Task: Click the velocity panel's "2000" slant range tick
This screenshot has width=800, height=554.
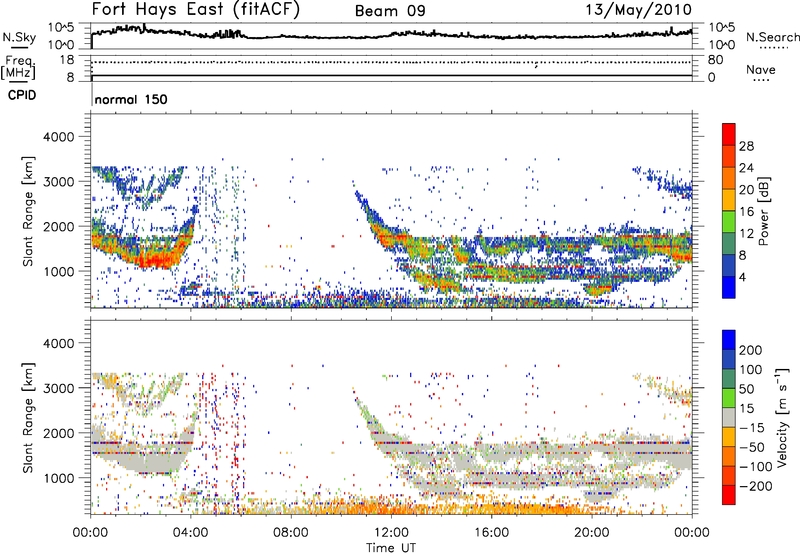Action: click(x=58, y=433)
